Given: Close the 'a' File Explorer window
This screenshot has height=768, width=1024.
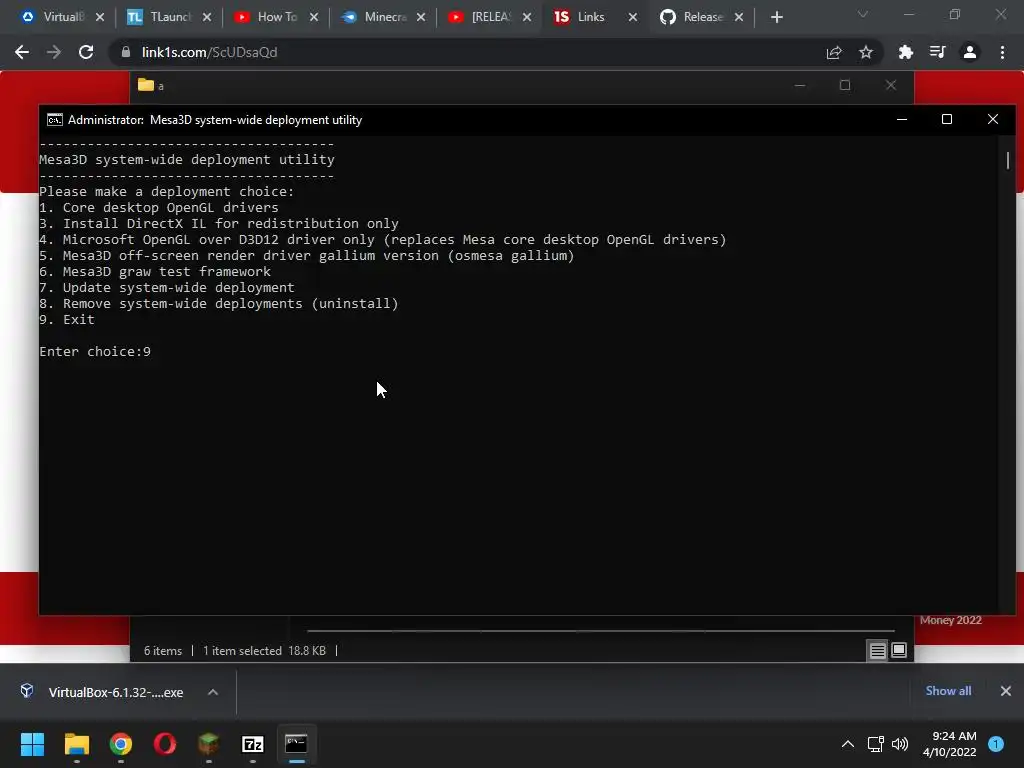Looking at the screenshot, I should [891, 86].
